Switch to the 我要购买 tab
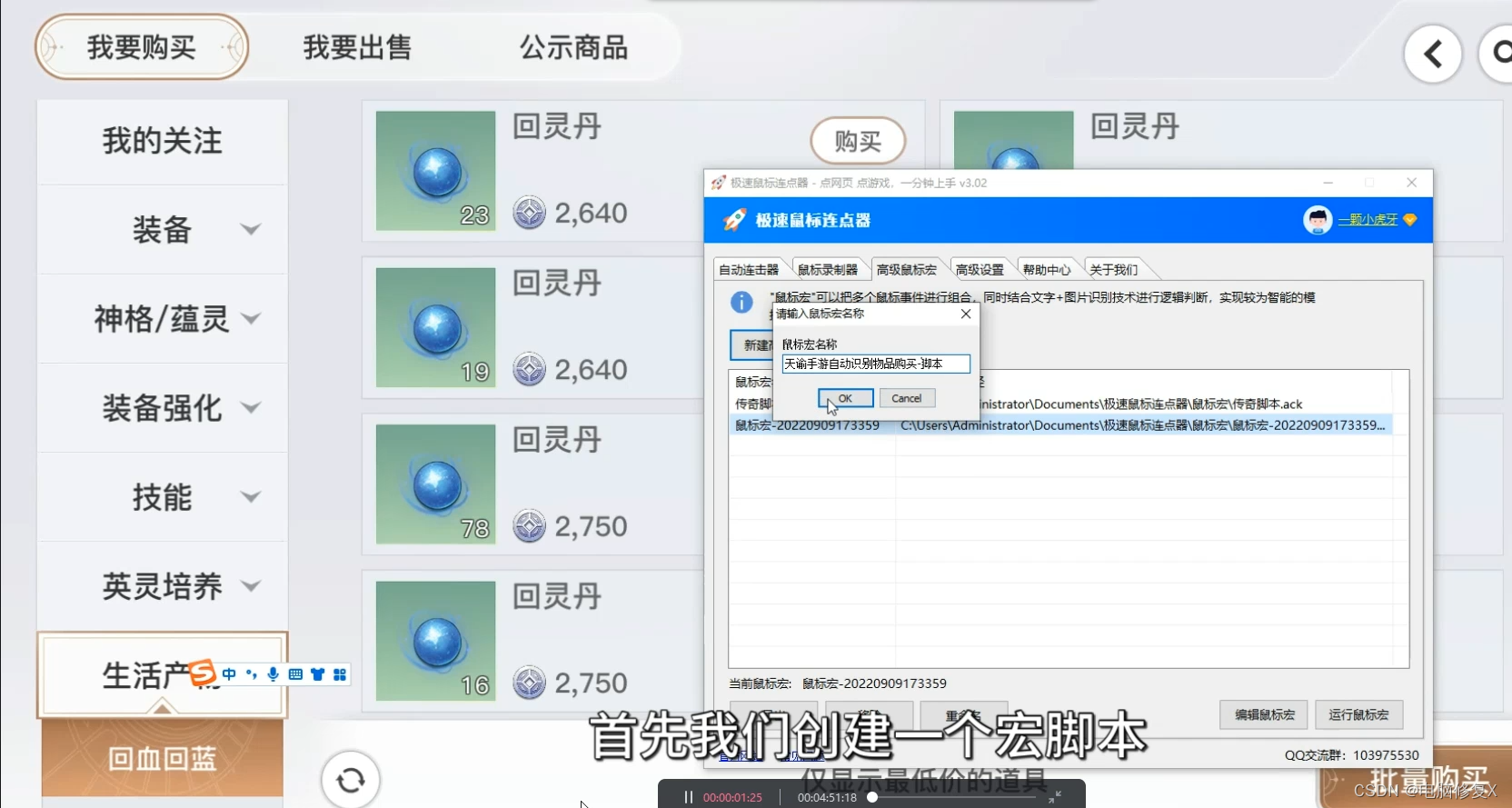The width and height of the screenshot is (1512, 808). [x=142, y=47]
